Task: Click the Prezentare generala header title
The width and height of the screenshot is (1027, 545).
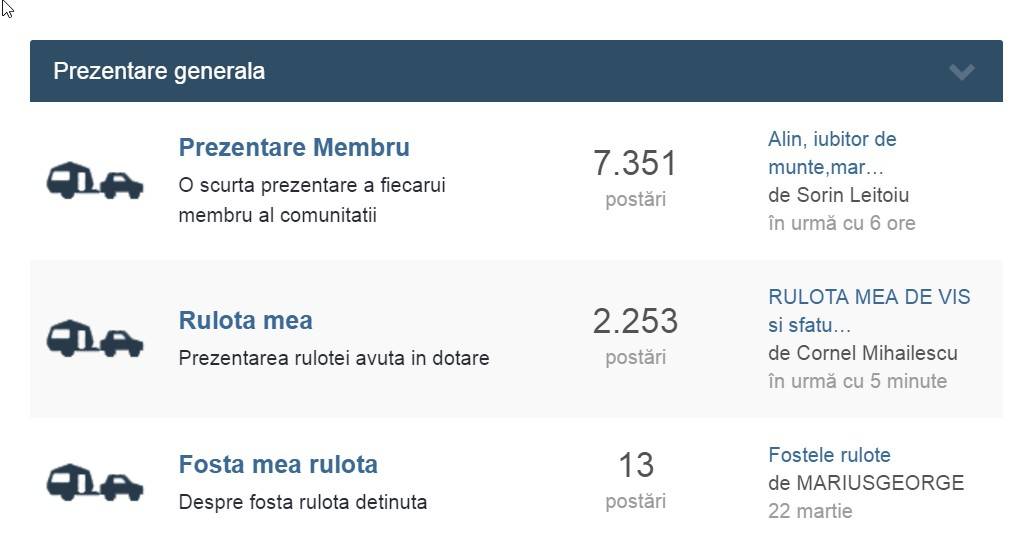Action: tap(159, 71)
